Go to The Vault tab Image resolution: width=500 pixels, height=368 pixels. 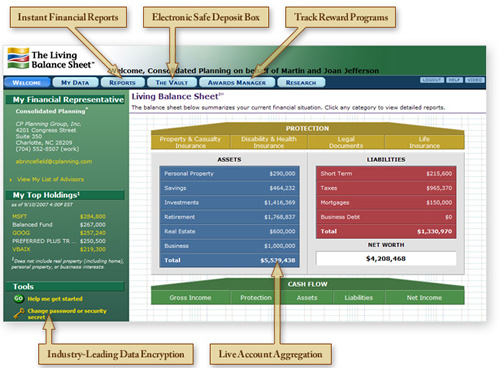pyautogui.click(x=172, y=82)
